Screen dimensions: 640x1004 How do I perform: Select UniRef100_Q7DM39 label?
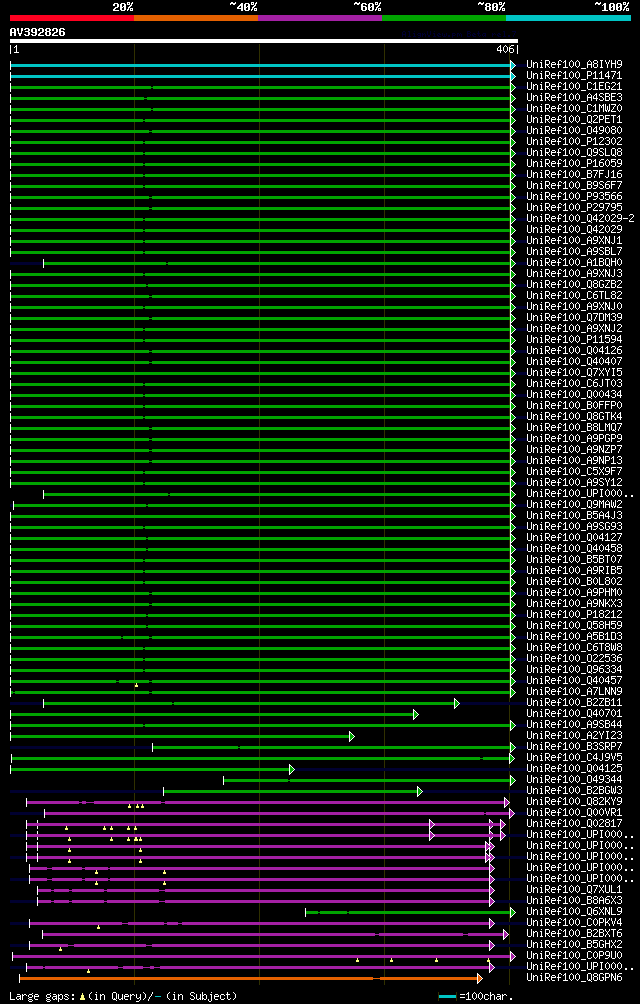[574, 318]
